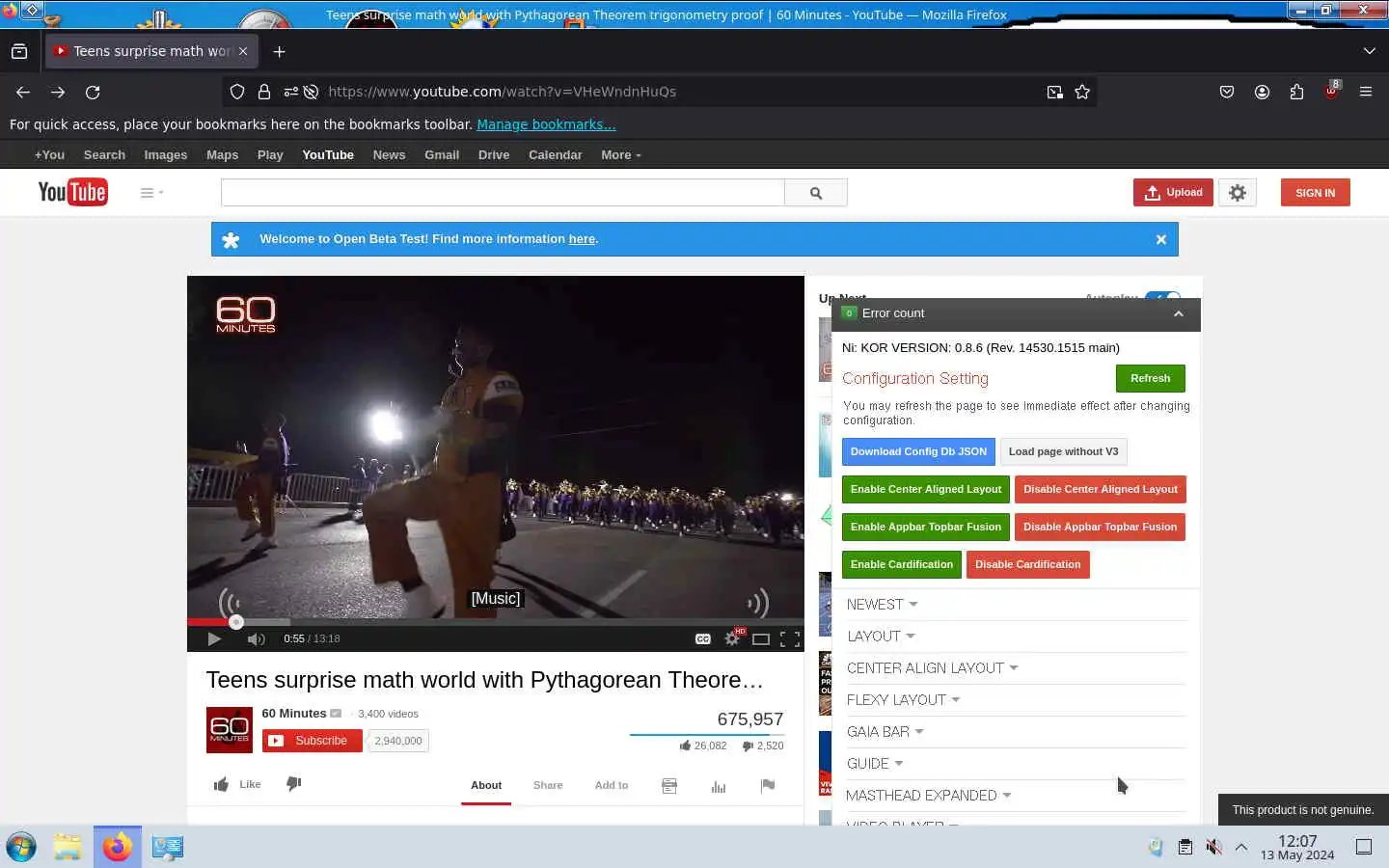Bookmark this page with the star icon

click(x=1082, y=92)
